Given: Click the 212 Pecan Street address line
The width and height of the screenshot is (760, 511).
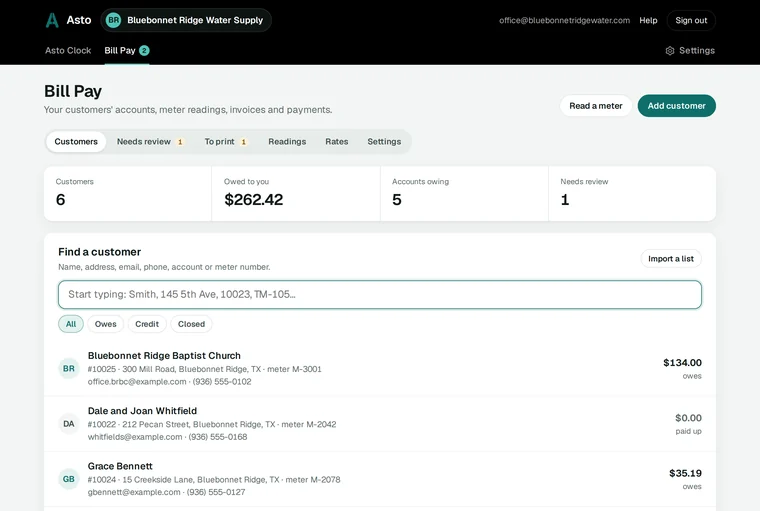Looking at the screenshot, I should (212, 424).
